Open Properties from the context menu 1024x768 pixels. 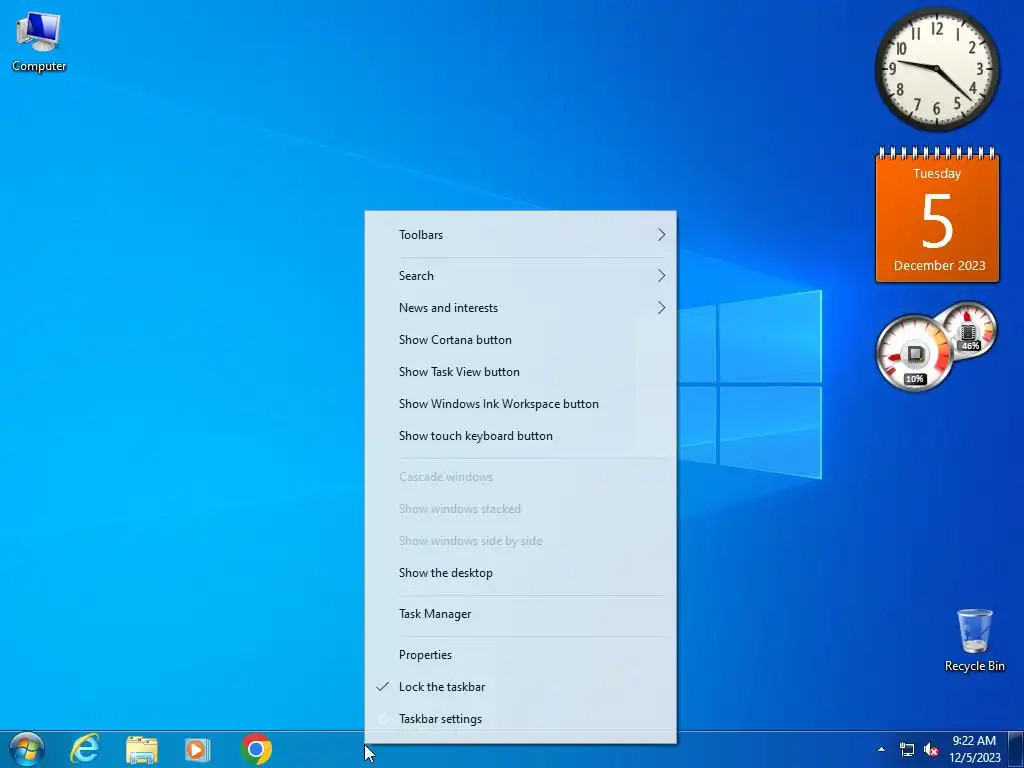pos(520,654)
